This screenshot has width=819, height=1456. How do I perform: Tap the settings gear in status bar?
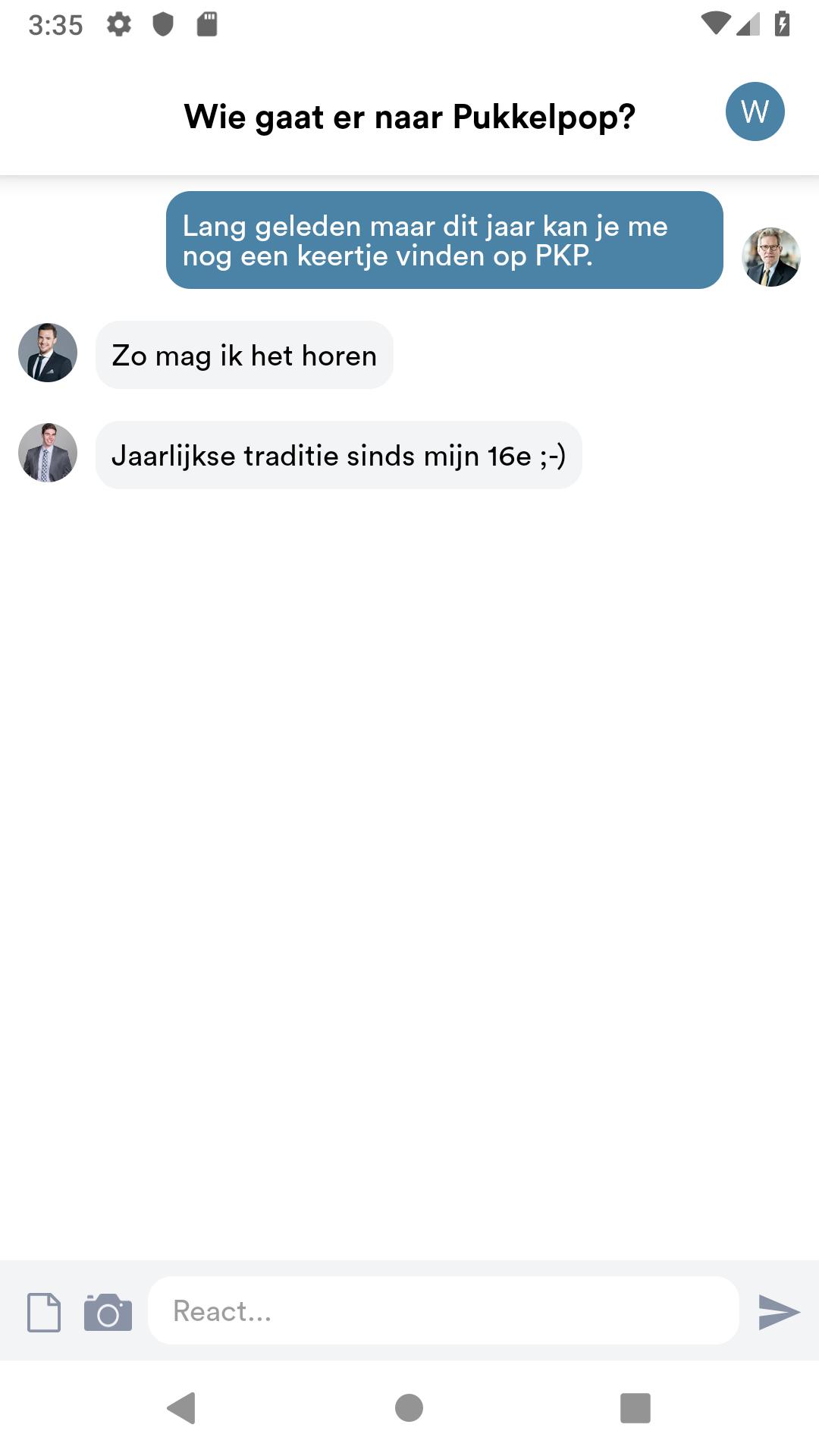tap(119, 24)
